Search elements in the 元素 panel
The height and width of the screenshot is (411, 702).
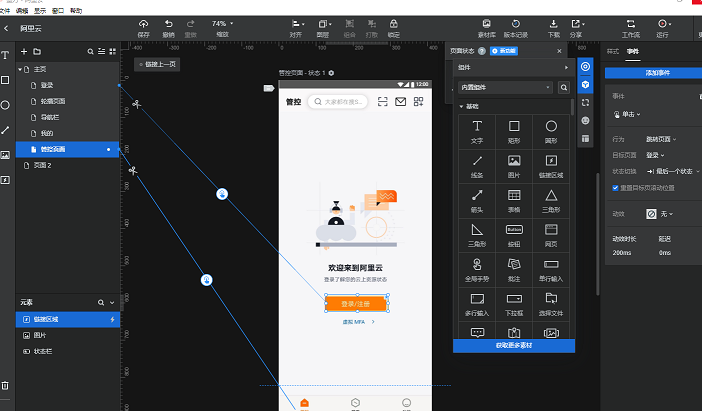click(x=101, y=303)
